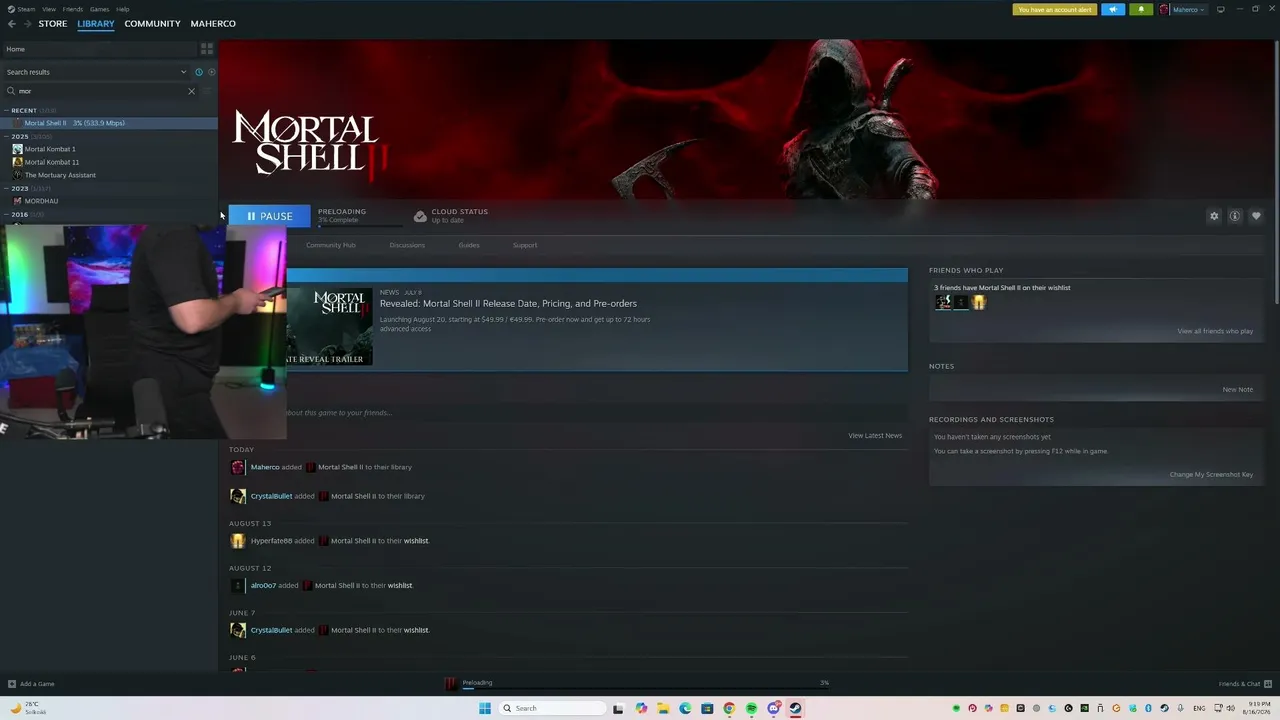The height and width of the screenshot is (720, 1280).
Task: Switch to the LIBRARY tab
Action: click(x=96, y=24)
